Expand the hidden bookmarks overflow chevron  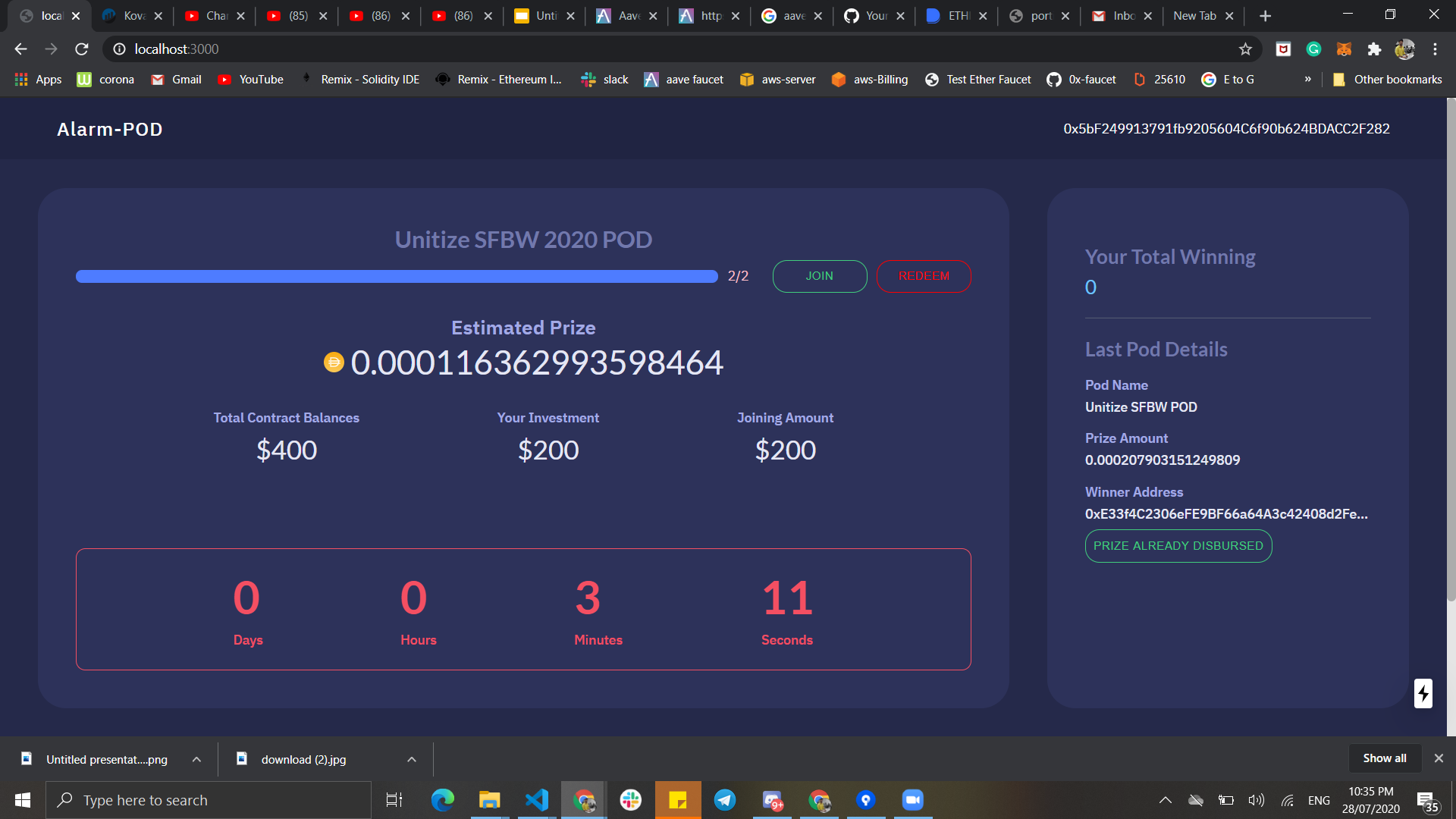(1307, 79)
